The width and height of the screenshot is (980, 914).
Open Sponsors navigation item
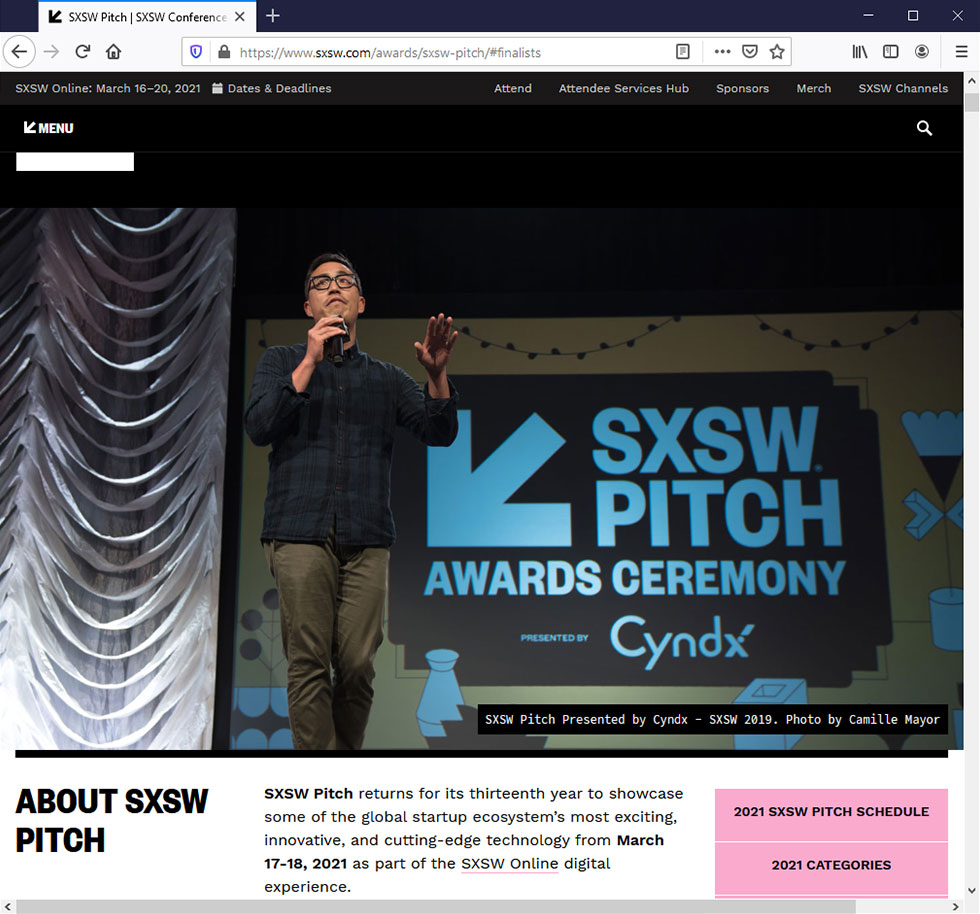(x=742, y=88)
